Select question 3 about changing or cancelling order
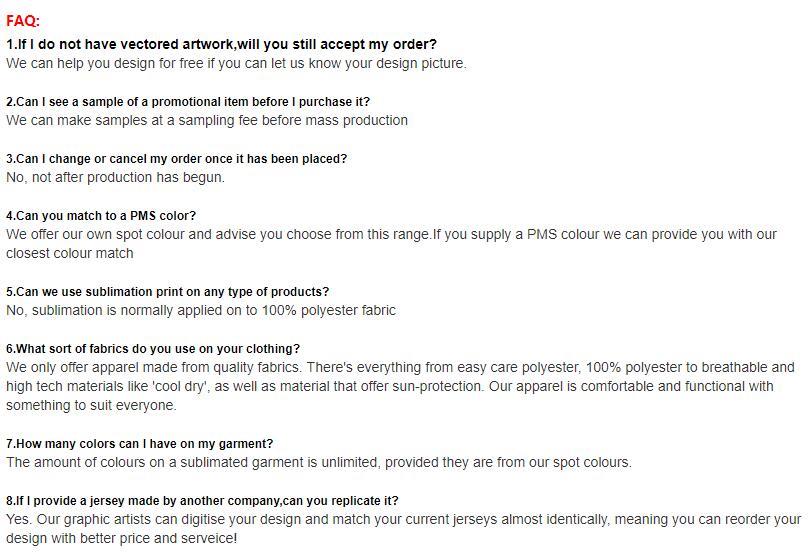Screen dimensions: 810x554 (x=176, y=159)
